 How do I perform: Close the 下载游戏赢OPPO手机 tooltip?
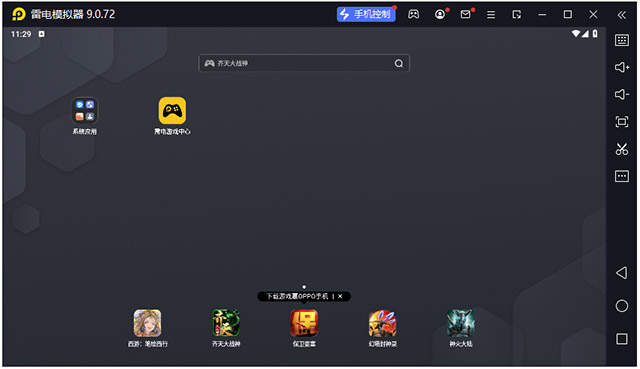[340, 296]
